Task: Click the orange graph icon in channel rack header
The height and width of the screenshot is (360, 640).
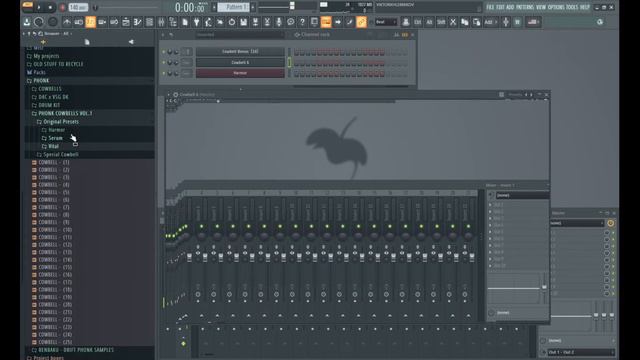Action: [x=404, y=35]
